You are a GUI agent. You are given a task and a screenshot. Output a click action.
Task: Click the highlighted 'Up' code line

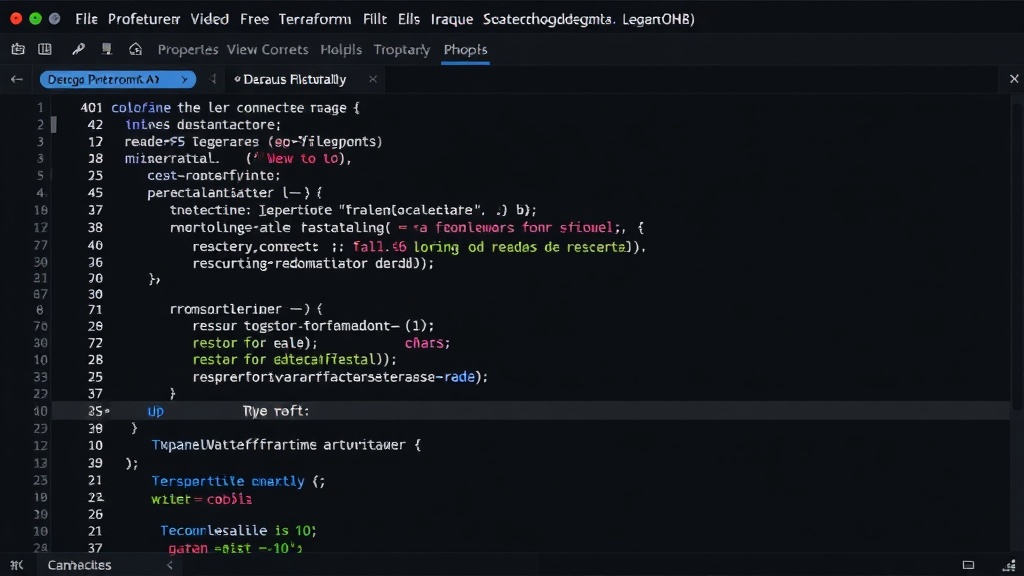[530, 411]
